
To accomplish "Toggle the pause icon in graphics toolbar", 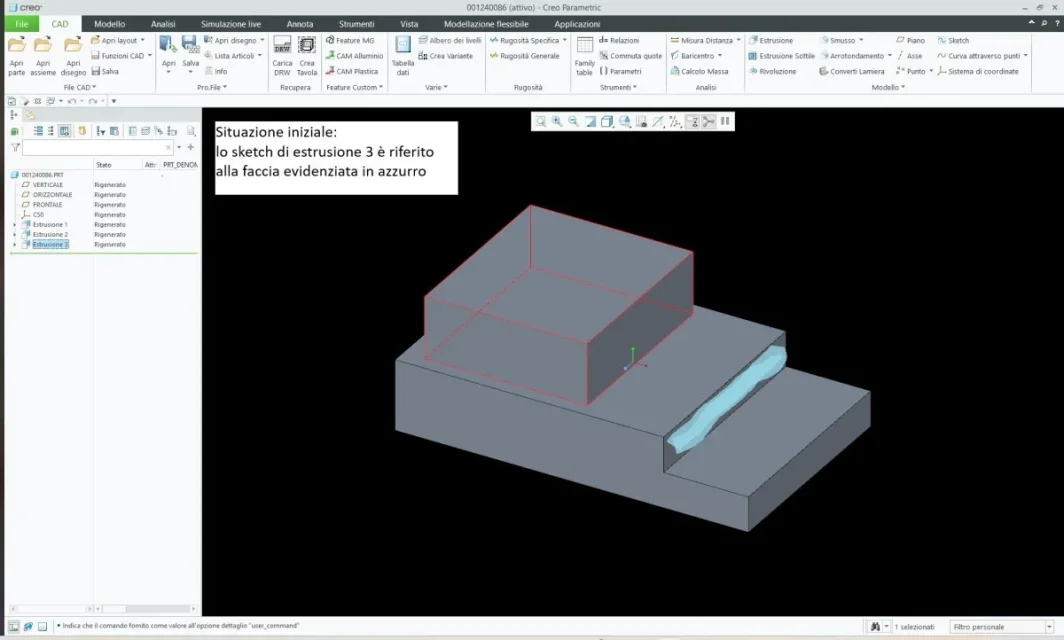I will tap(725, 121).
